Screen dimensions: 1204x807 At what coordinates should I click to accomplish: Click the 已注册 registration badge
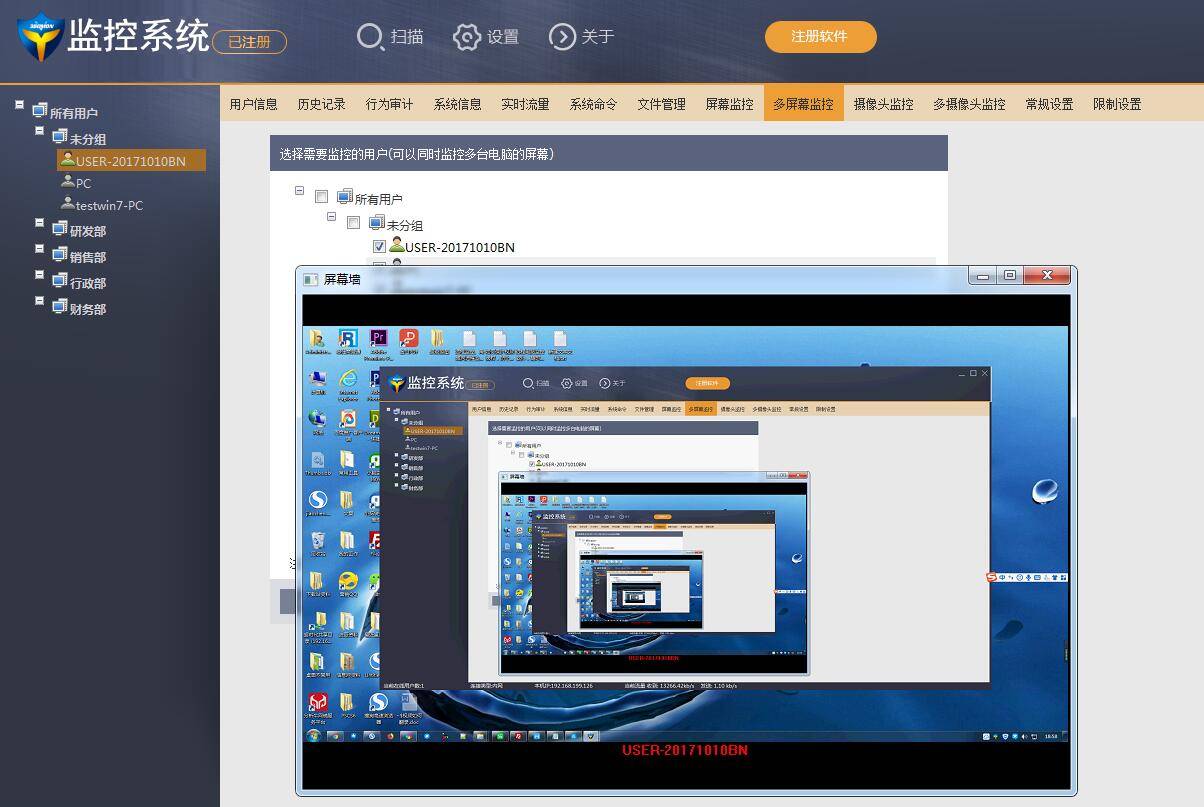[x=250, y=42]
